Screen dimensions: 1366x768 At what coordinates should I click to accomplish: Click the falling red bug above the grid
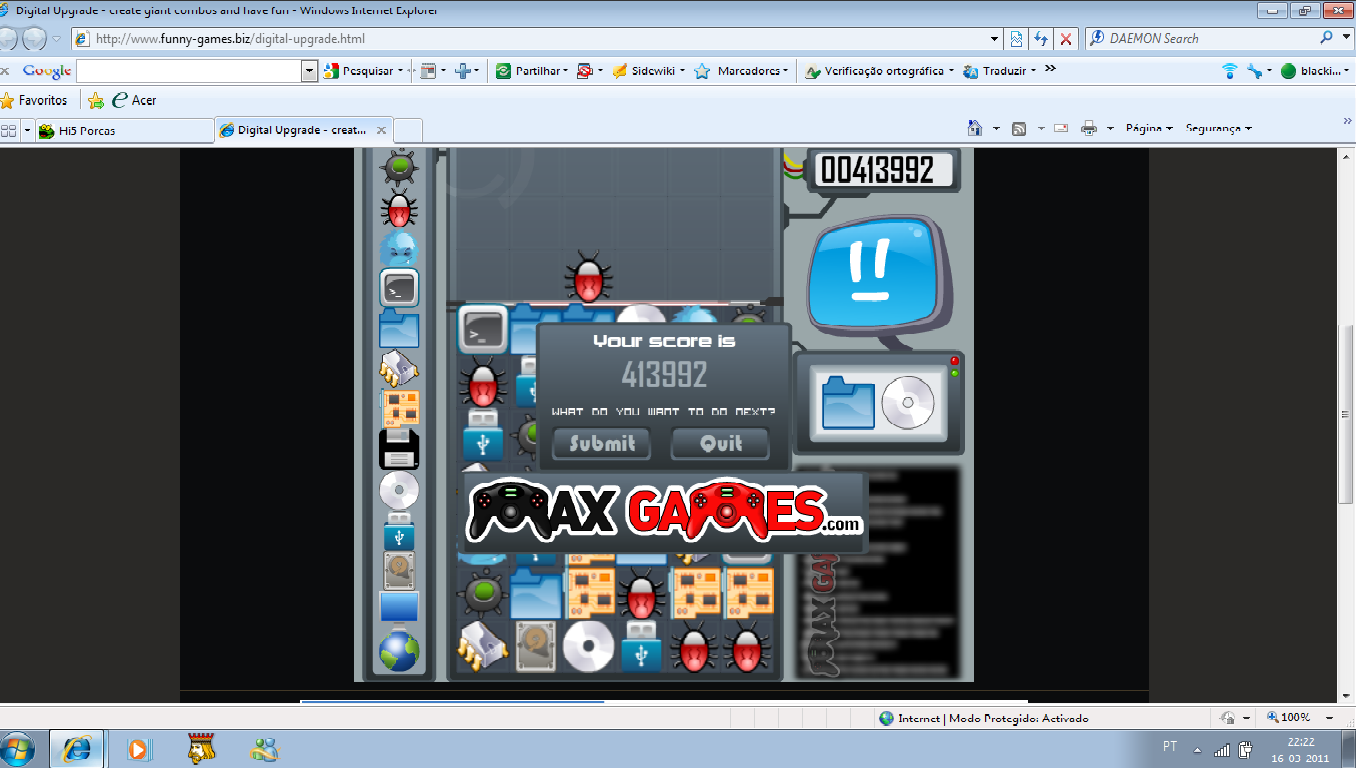tap(588, 278)
